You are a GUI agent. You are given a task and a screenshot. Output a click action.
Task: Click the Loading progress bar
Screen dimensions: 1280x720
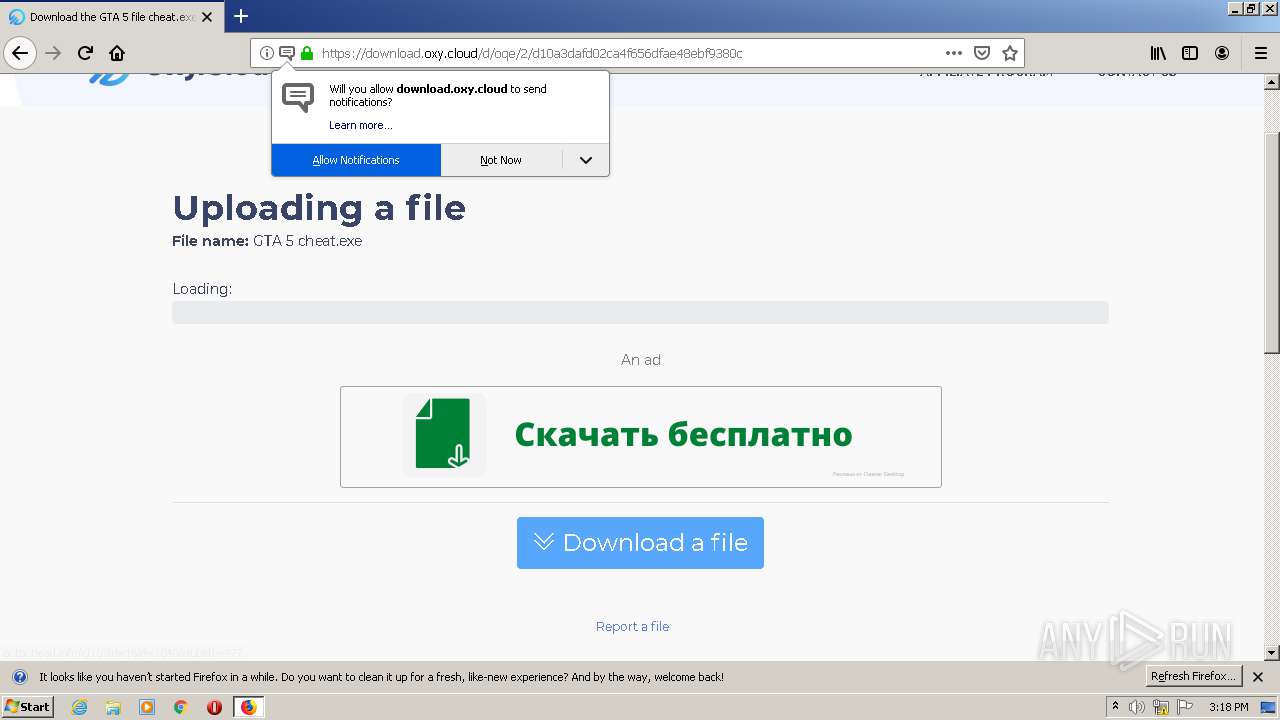point(640,312)
